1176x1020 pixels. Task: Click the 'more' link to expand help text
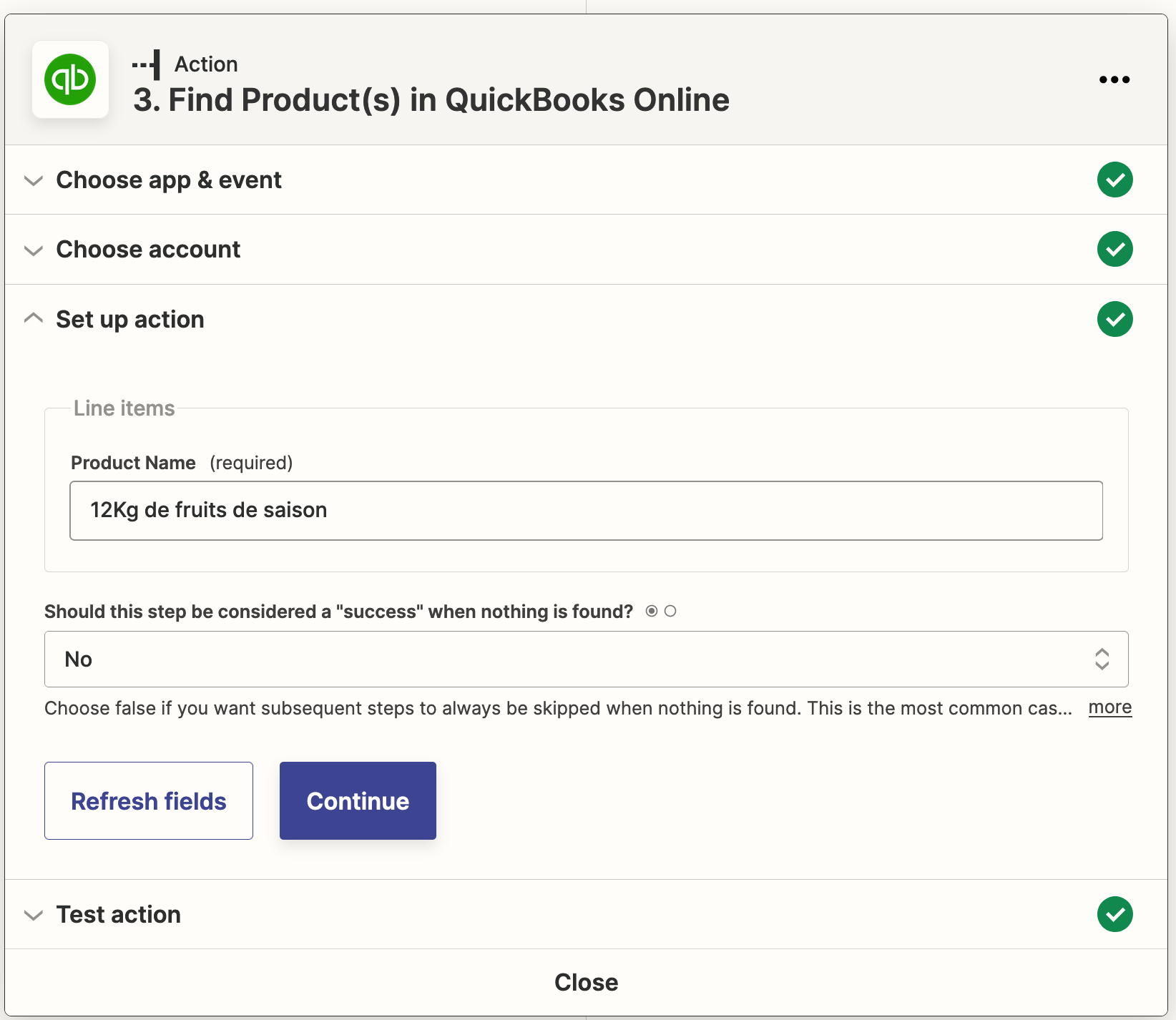(1109, 707)
